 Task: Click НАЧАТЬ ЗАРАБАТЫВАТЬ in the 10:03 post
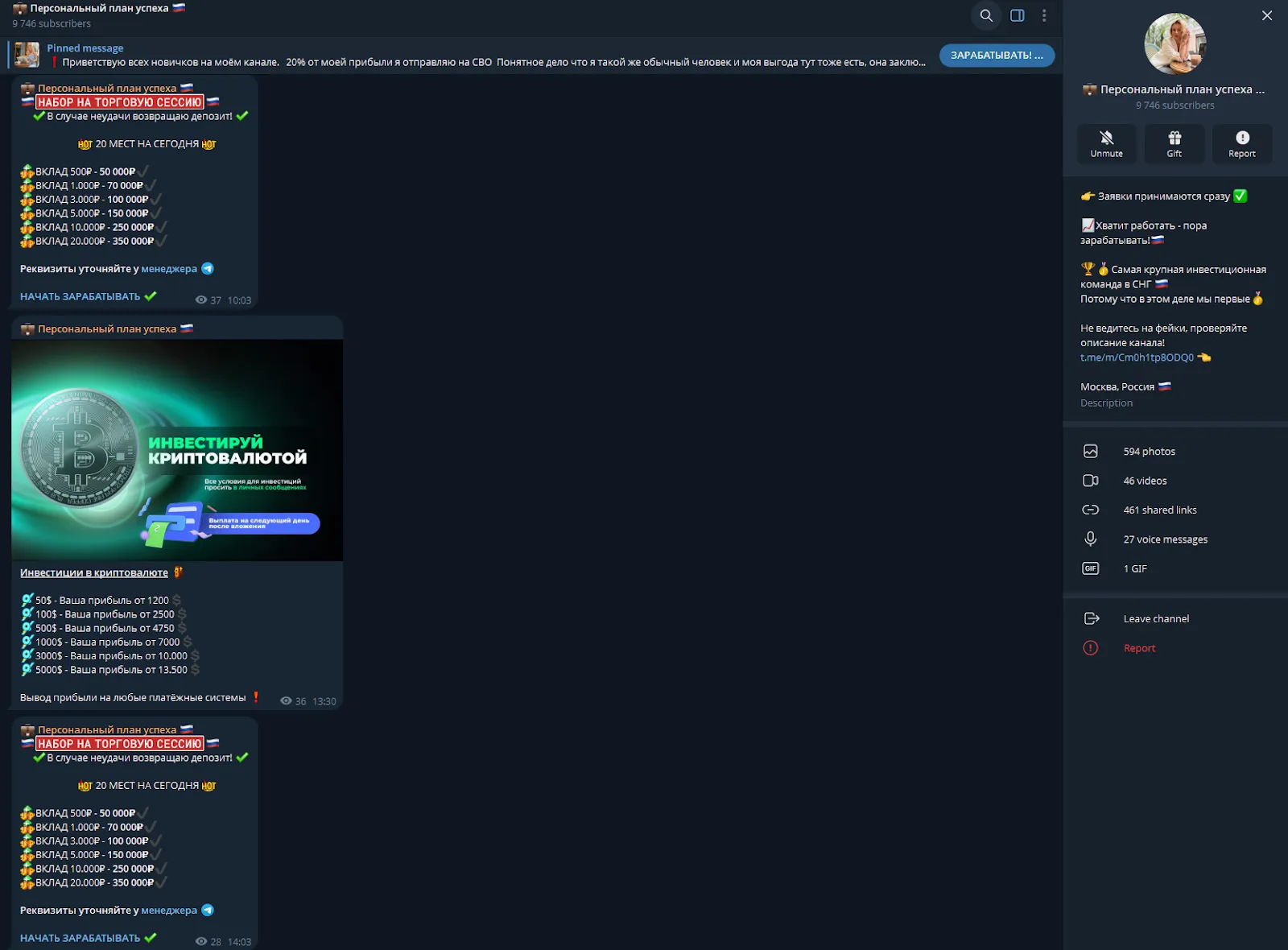(x=80, y=296)
